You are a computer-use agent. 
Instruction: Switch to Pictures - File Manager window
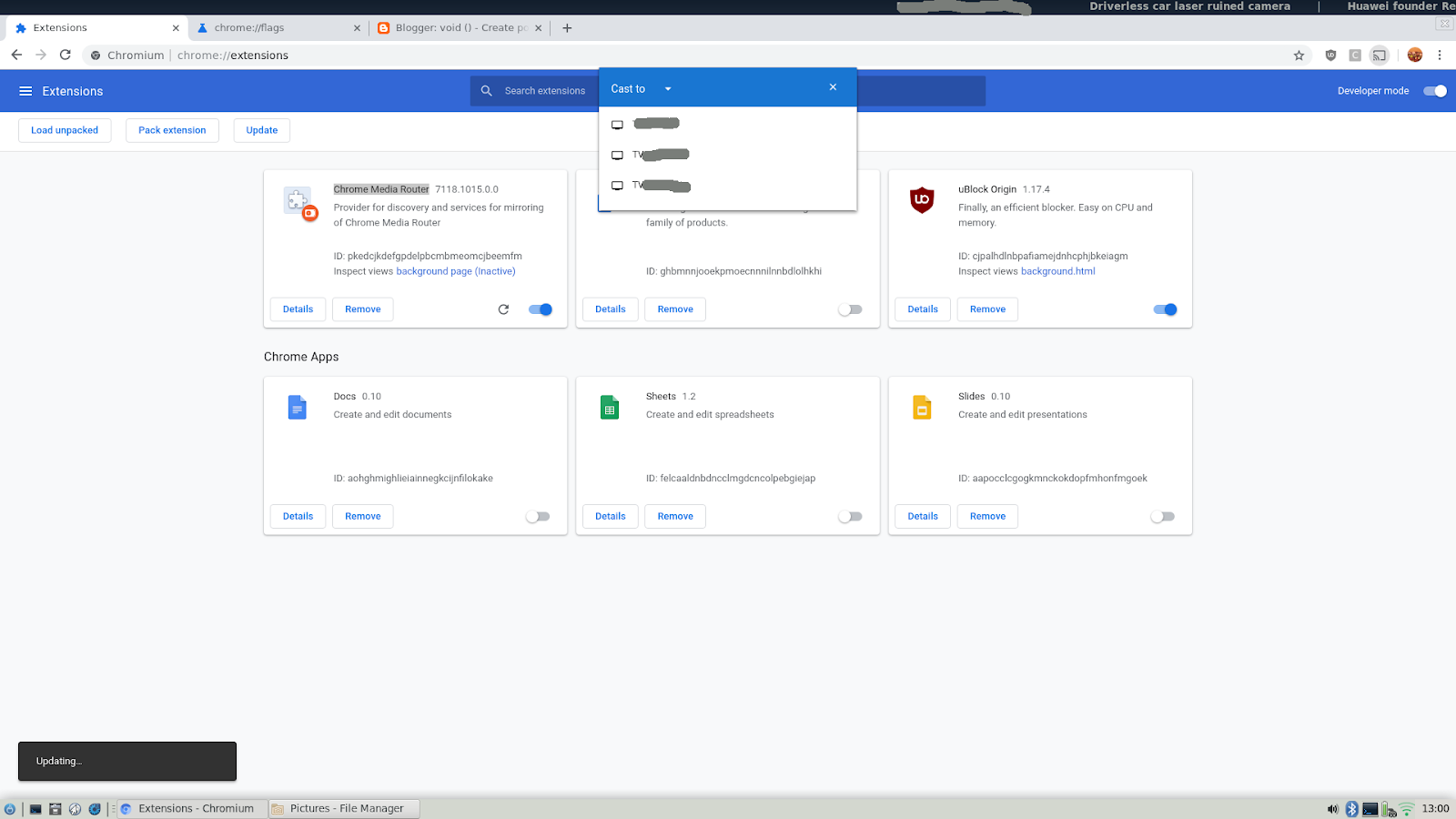tap(344, 809)
